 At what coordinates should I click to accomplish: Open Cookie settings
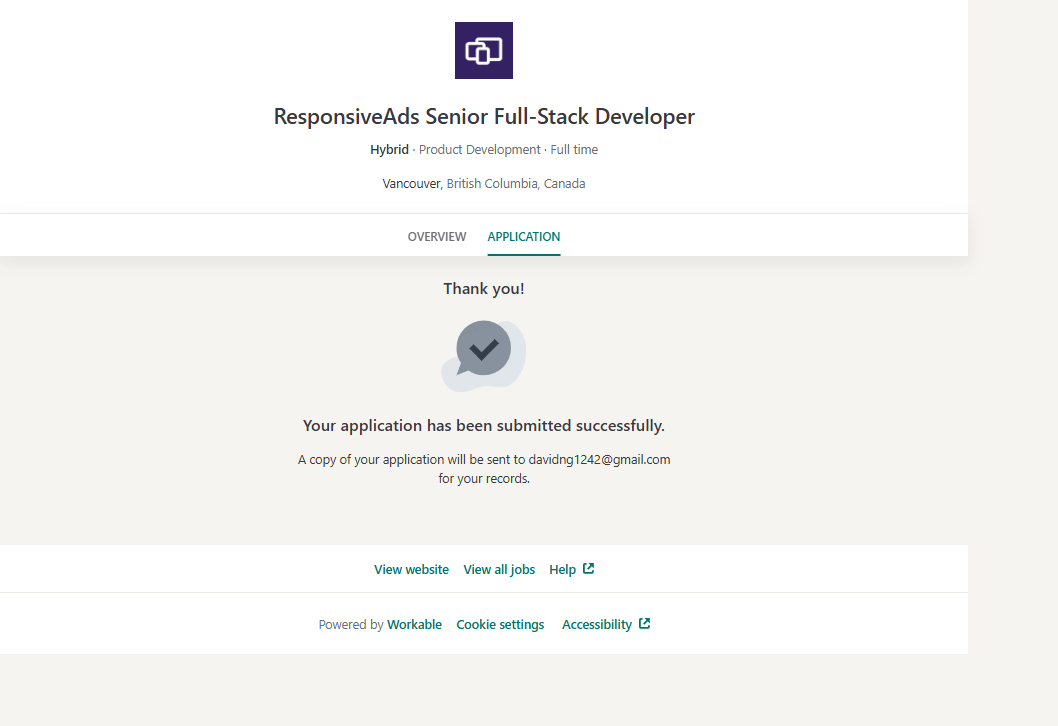click(500, 625)
